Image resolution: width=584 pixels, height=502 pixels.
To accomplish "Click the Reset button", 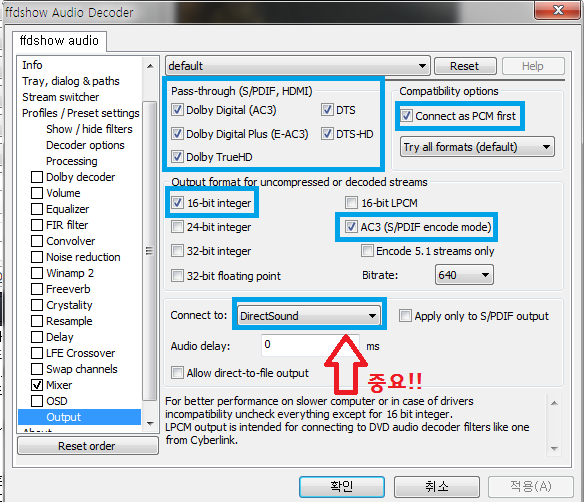I will [465, 66].
